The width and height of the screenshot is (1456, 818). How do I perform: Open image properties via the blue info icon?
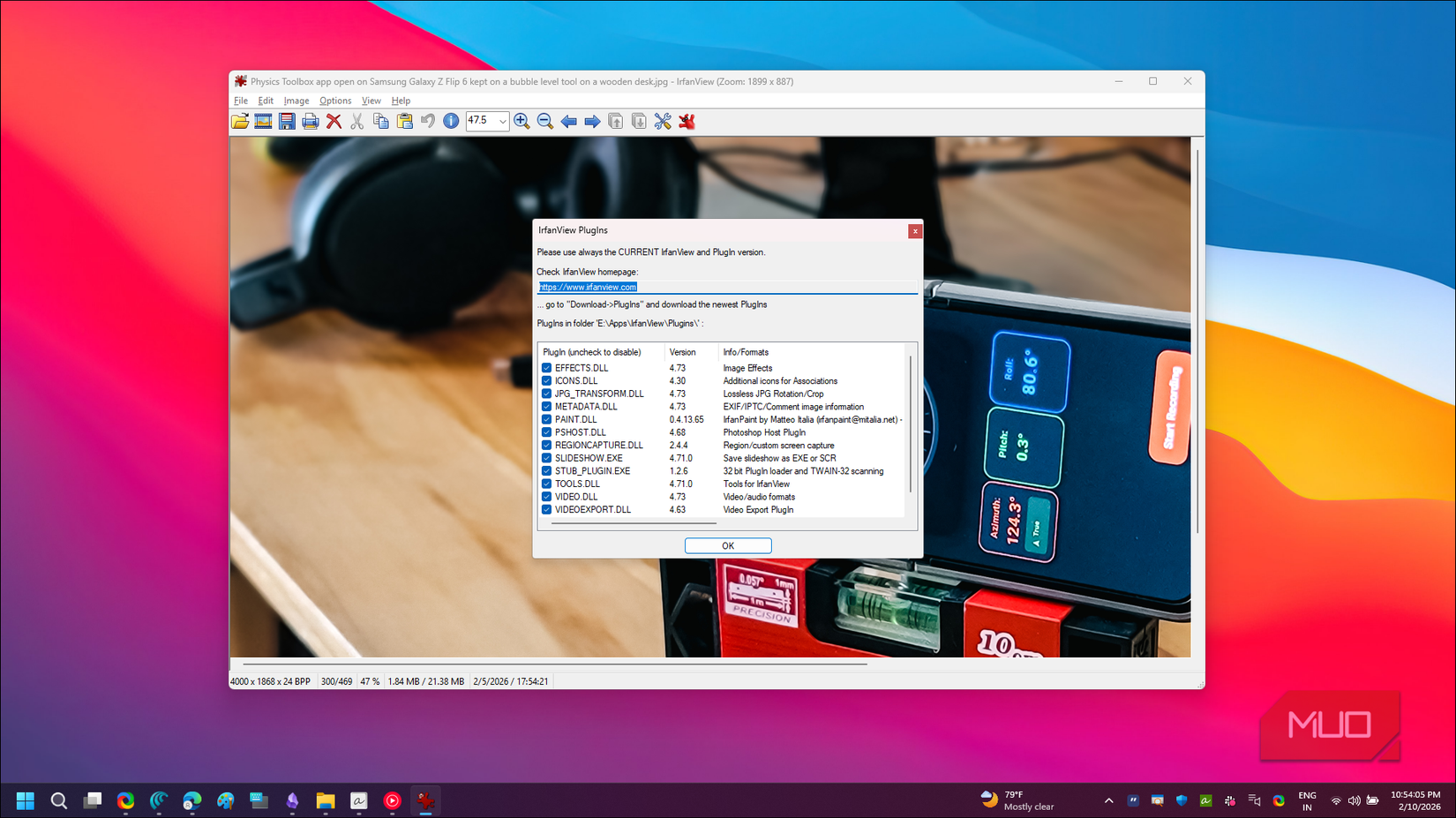coord(451,121)
